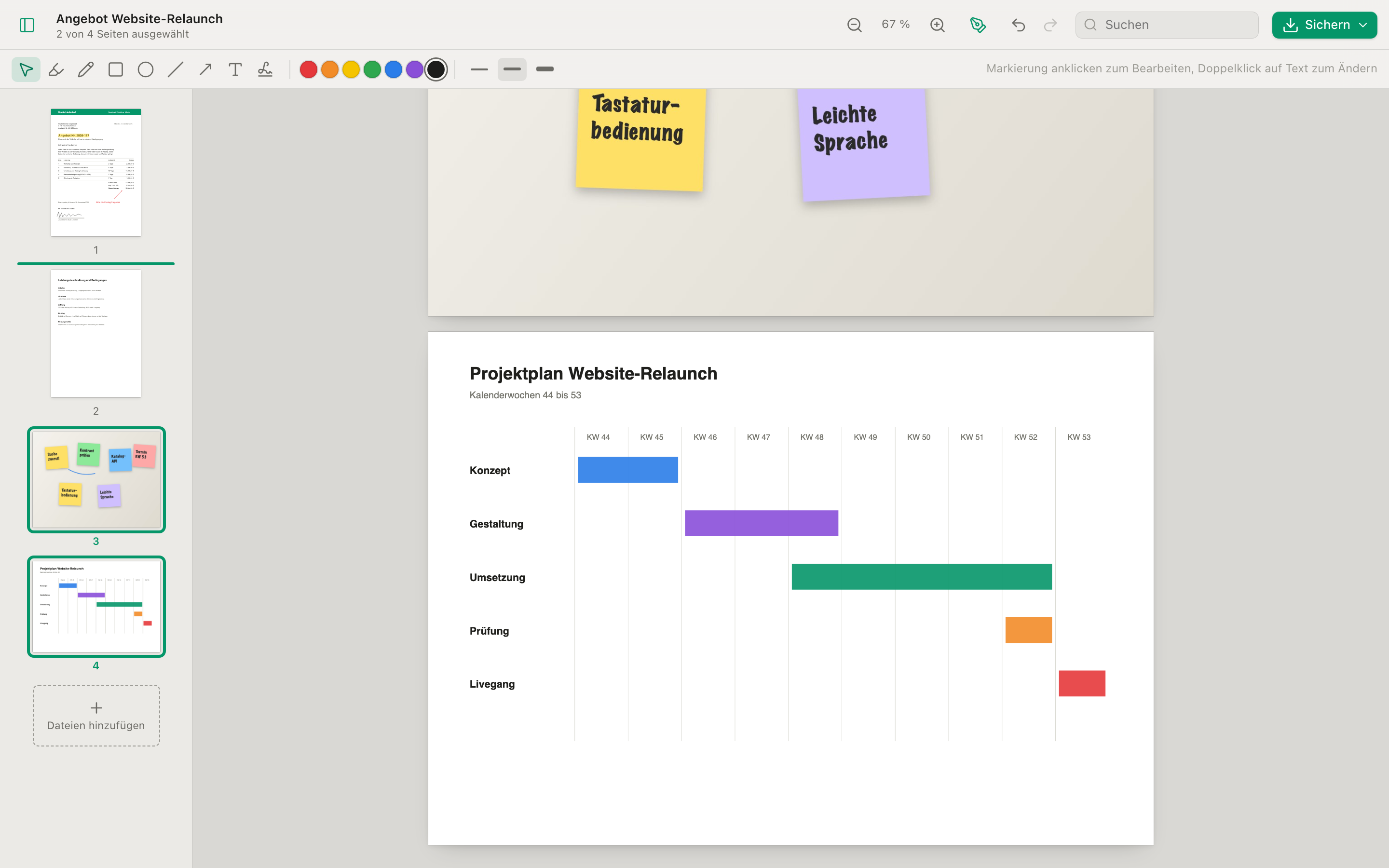Toggle the sidebar panel icon
Screen dimensions: 1389x868
tap(27, 25)
